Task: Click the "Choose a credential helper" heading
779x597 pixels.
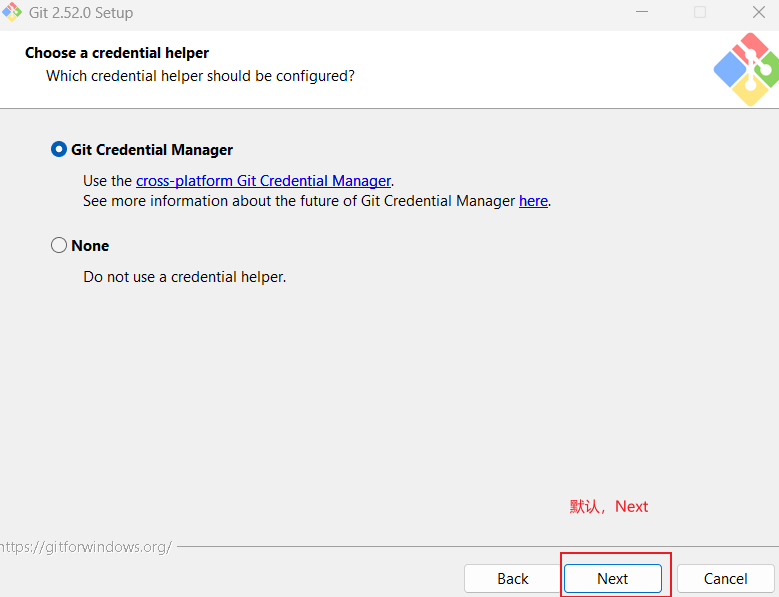Action: coord(117,53)
